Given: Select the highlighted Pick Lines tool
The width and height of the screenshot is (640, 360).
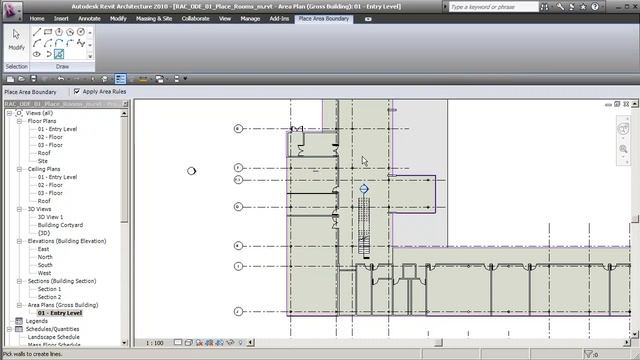Looking at the screenshot, I should (59, 54).
